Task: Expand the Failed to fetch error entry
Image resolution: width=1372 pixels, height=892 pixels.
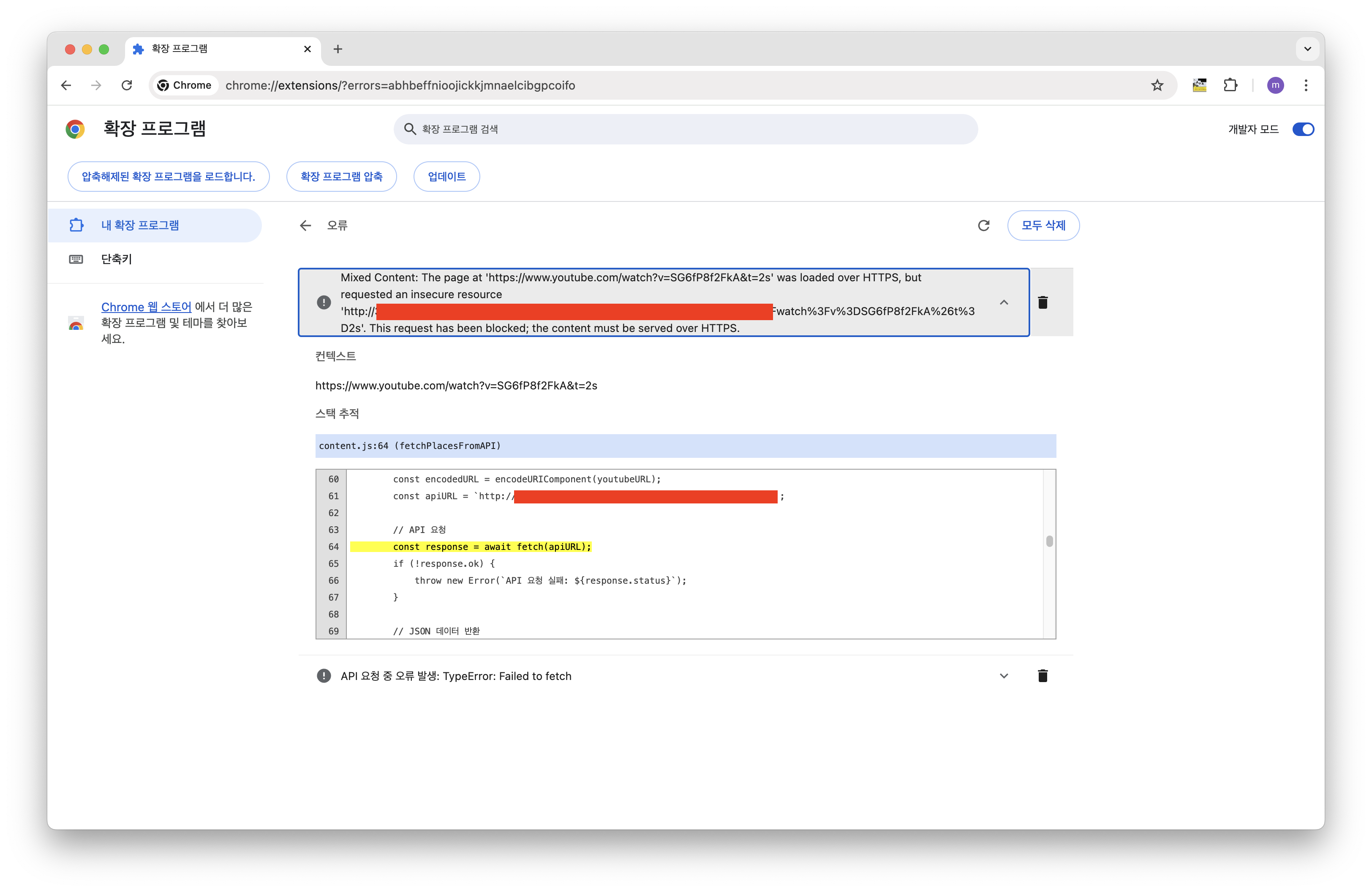Action: [1004, 676]
